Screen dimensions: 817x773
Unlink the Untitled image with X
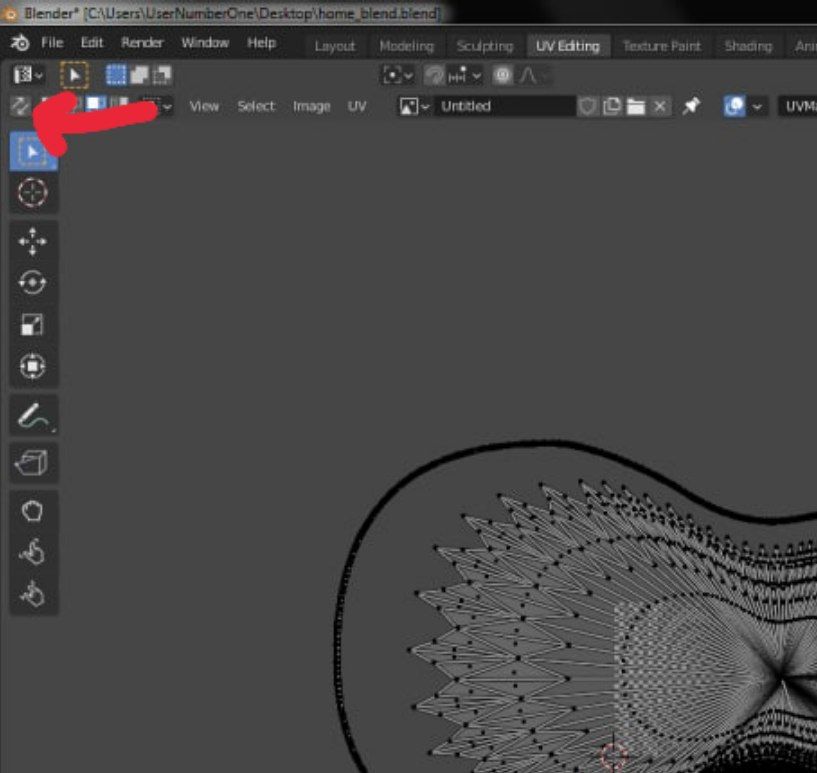coord(660,106)
